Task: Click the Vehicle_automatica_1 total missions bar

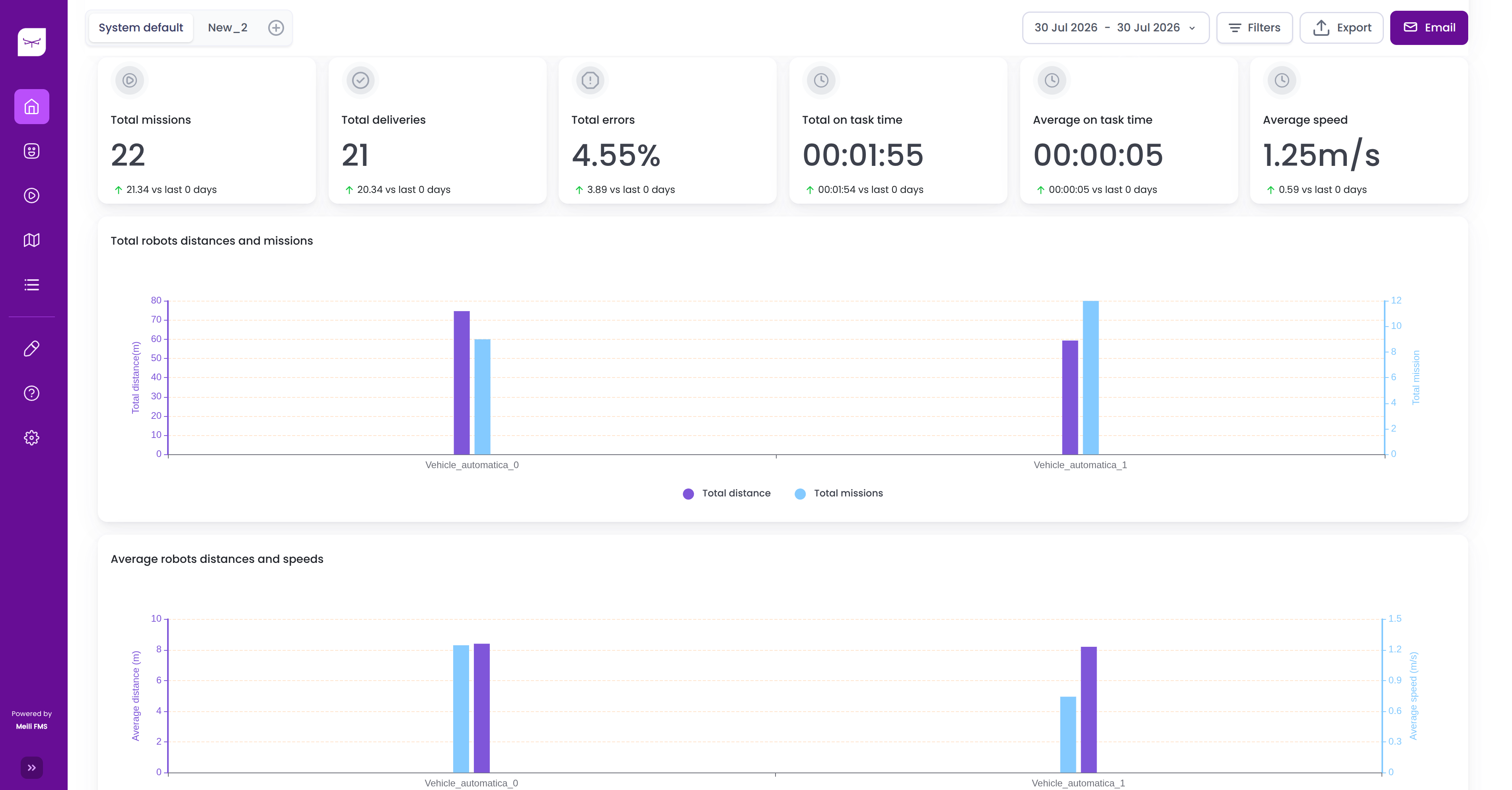Action: [x=1091, y=377]
